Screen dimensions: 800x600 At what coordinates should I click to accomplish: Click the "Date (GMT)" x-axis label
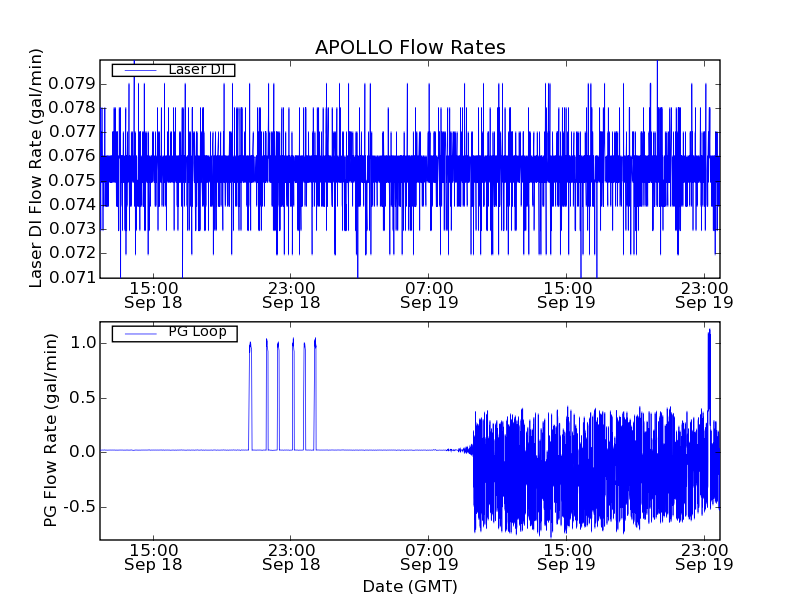tap(410, 586)
